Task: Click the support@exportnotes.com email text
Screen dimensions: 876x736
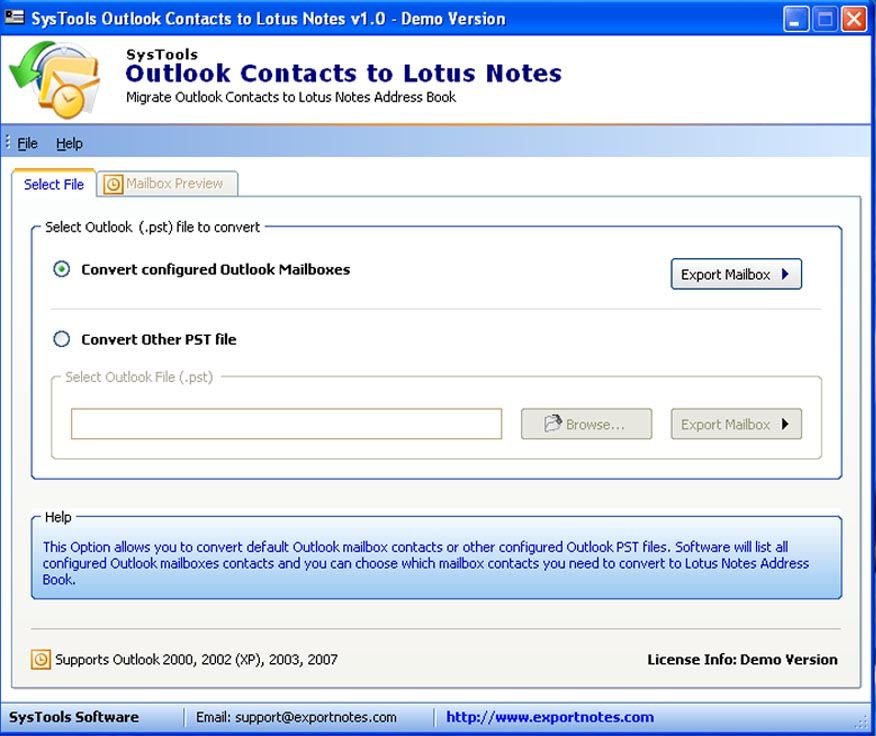Action: (296, 717)
